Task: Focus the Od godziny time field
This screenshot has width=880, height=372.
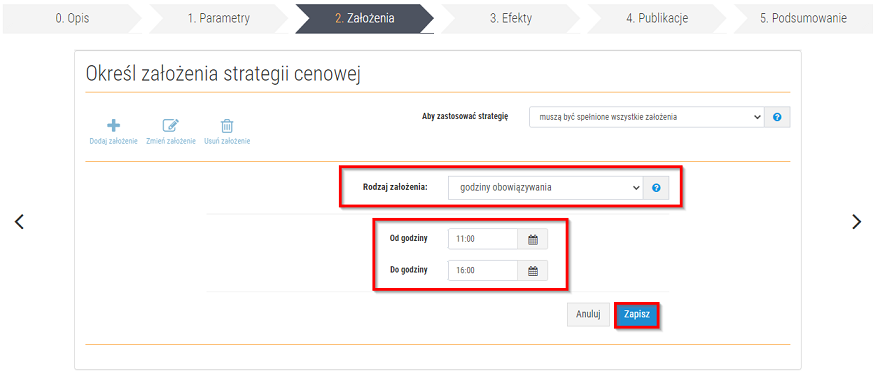Action: pyautogui.click(x=483, y=239)
